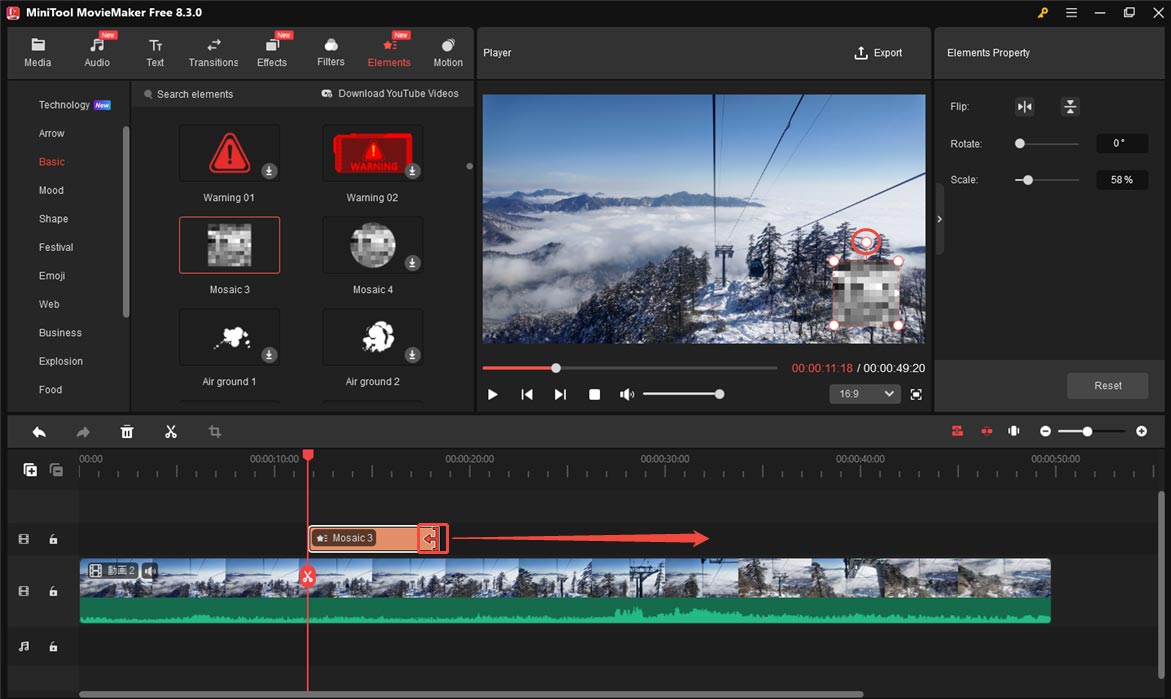Screen dimensions: 1171x699
Task: Click the Rotate slider handle
Action: (1019, 143)
